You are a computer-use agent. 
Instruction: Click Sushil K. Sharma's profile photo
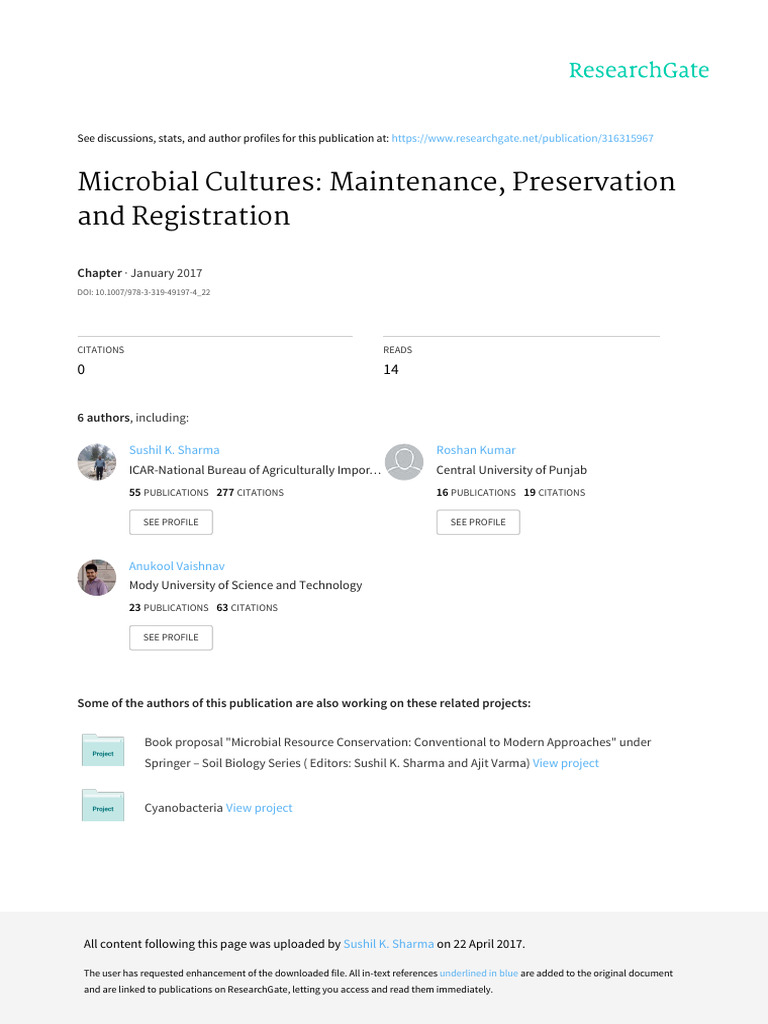click(97, 462)
